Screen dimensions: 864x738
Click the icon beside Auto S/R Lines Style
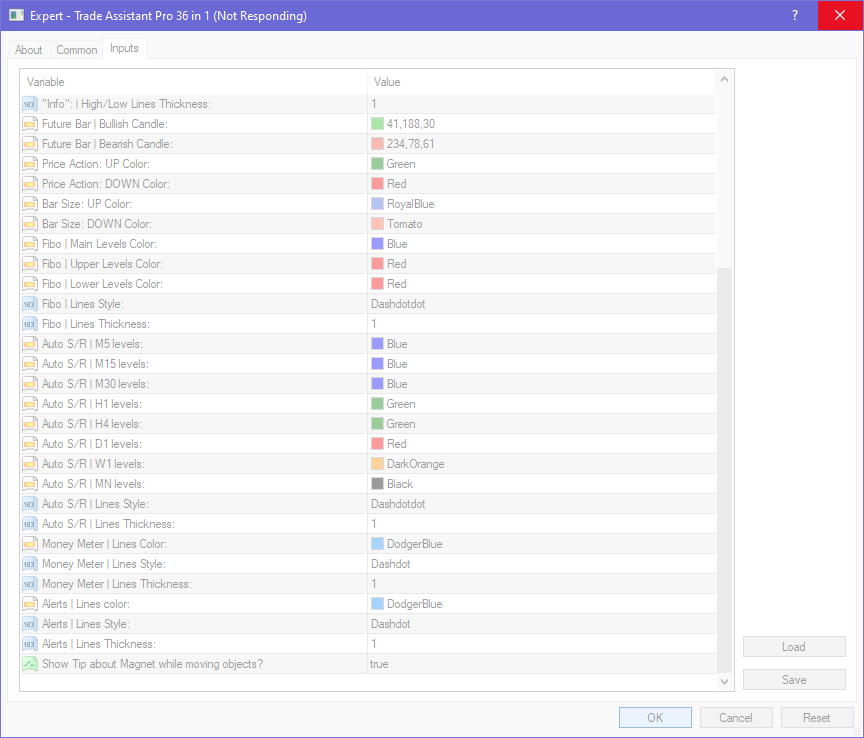coord(30,504)
